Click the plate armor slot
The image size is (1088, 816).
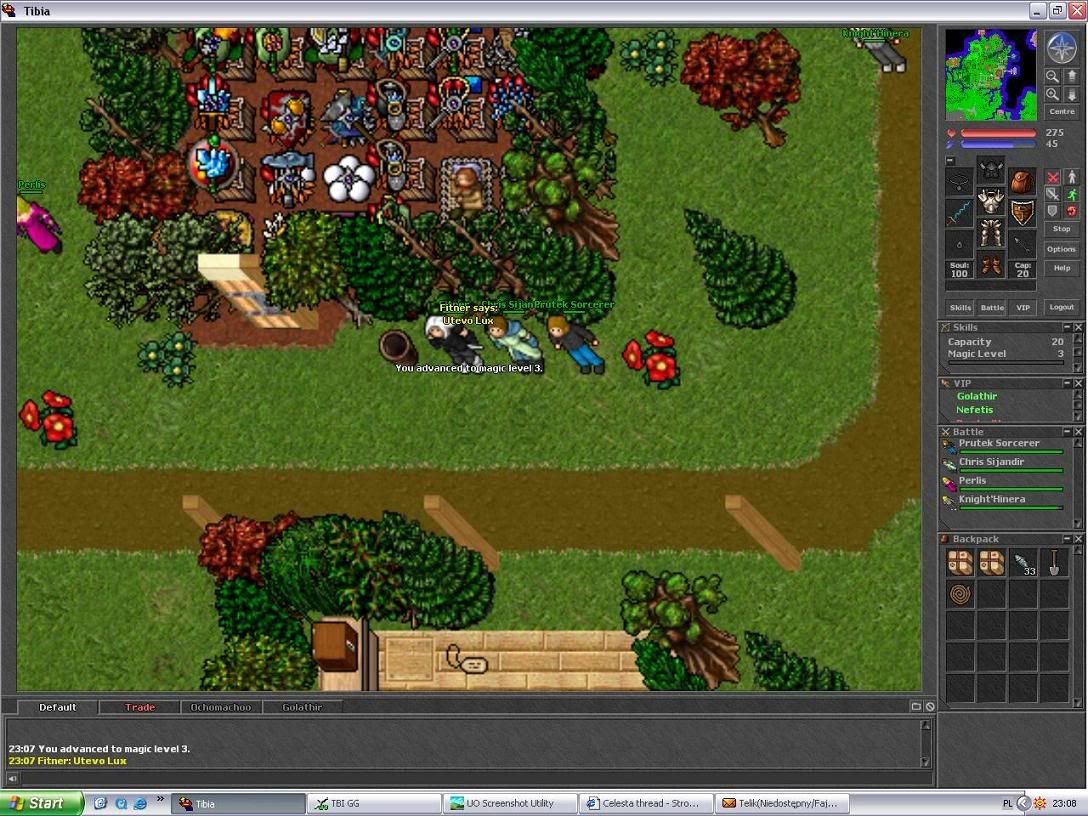point(991,202)
